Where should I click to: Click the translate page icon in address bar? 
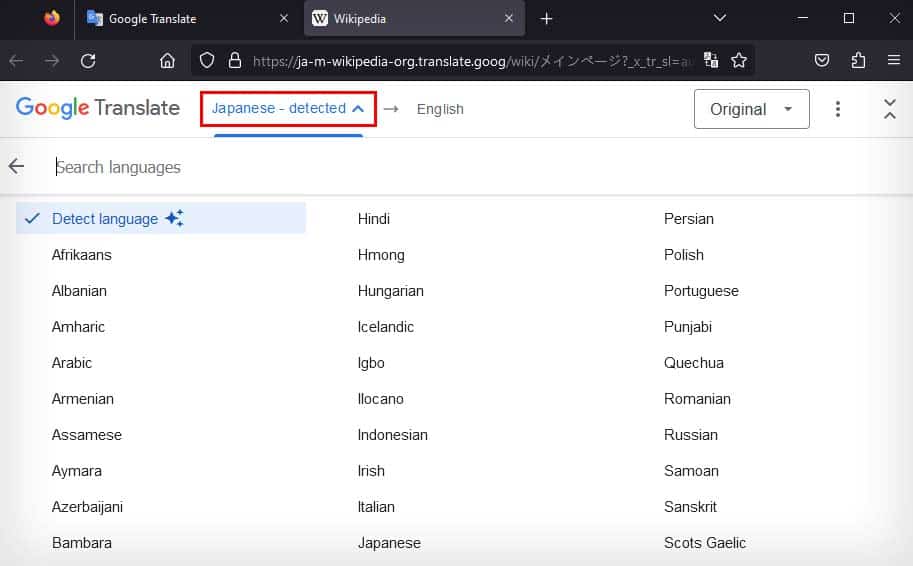[x=710, y=60]
